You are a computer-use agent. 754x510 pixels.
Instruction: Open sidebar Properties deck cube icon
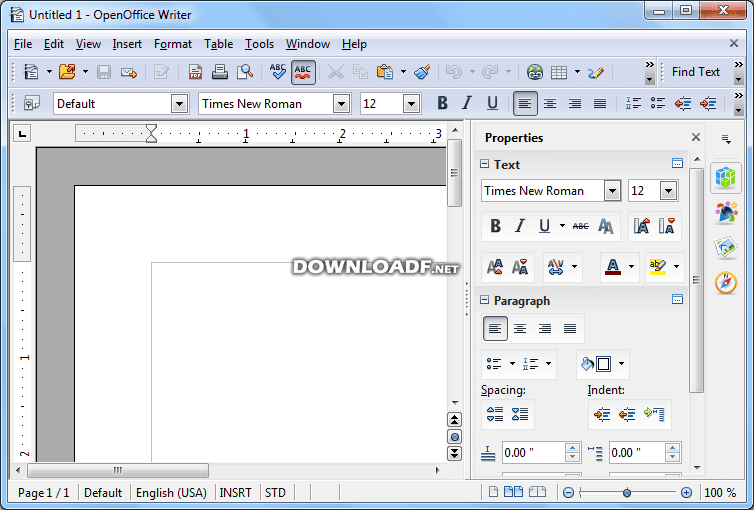click(726, 177)
